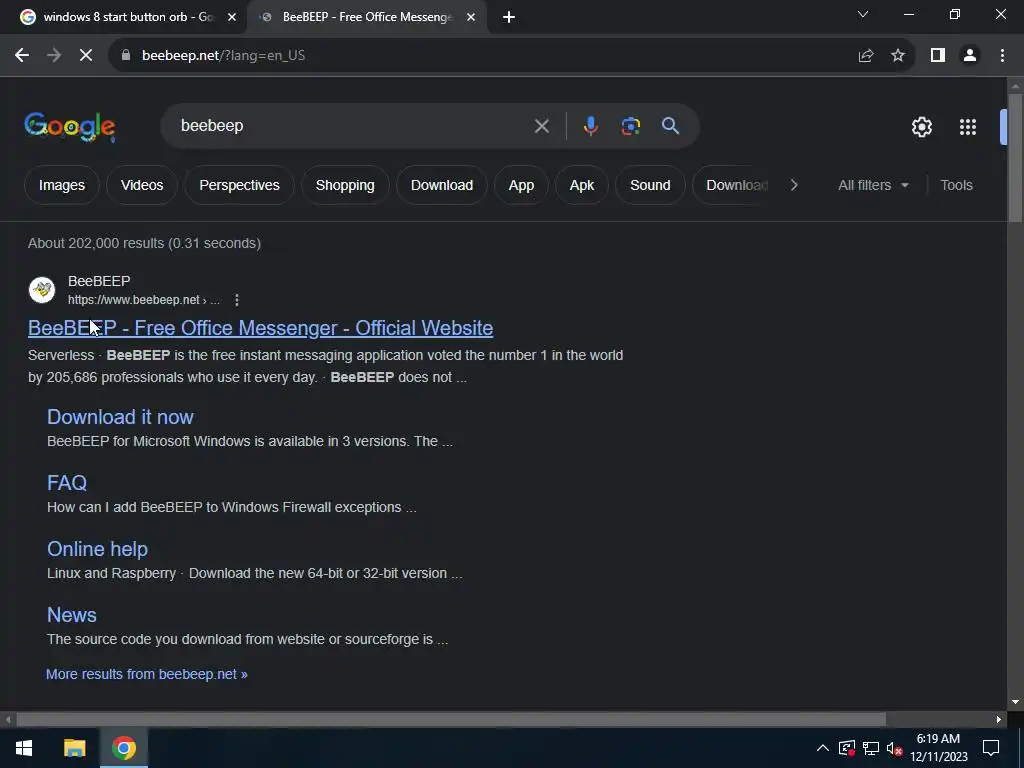1024x768 pixels.
Task: Submit search with magnifier icon
Action: pos(670,125)
